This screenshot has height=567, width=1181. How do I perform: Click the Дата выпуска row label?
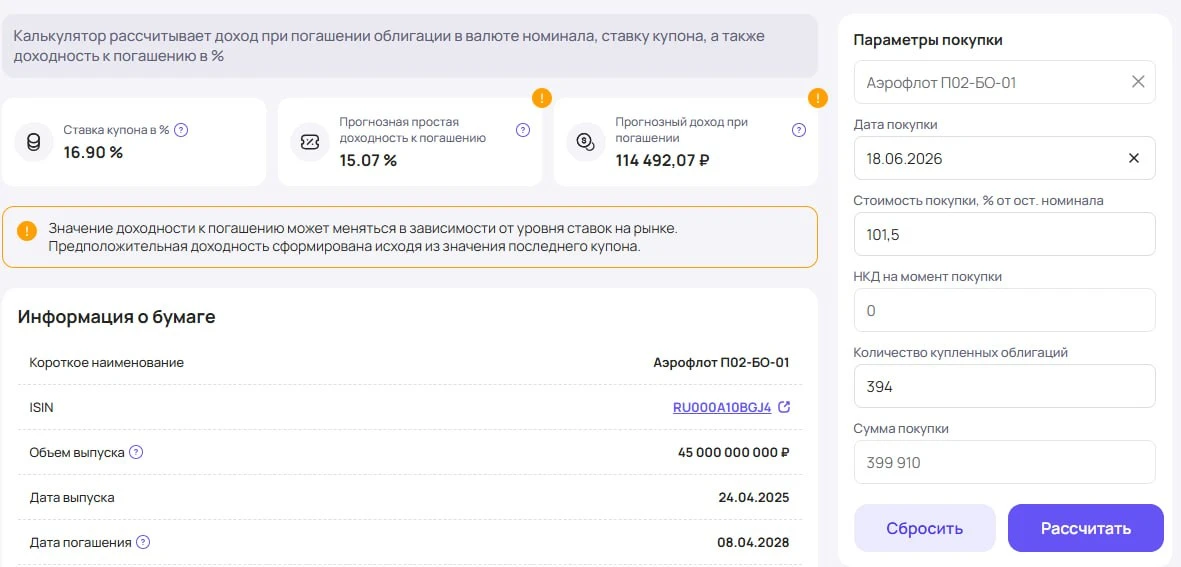[x=72, y=498]
